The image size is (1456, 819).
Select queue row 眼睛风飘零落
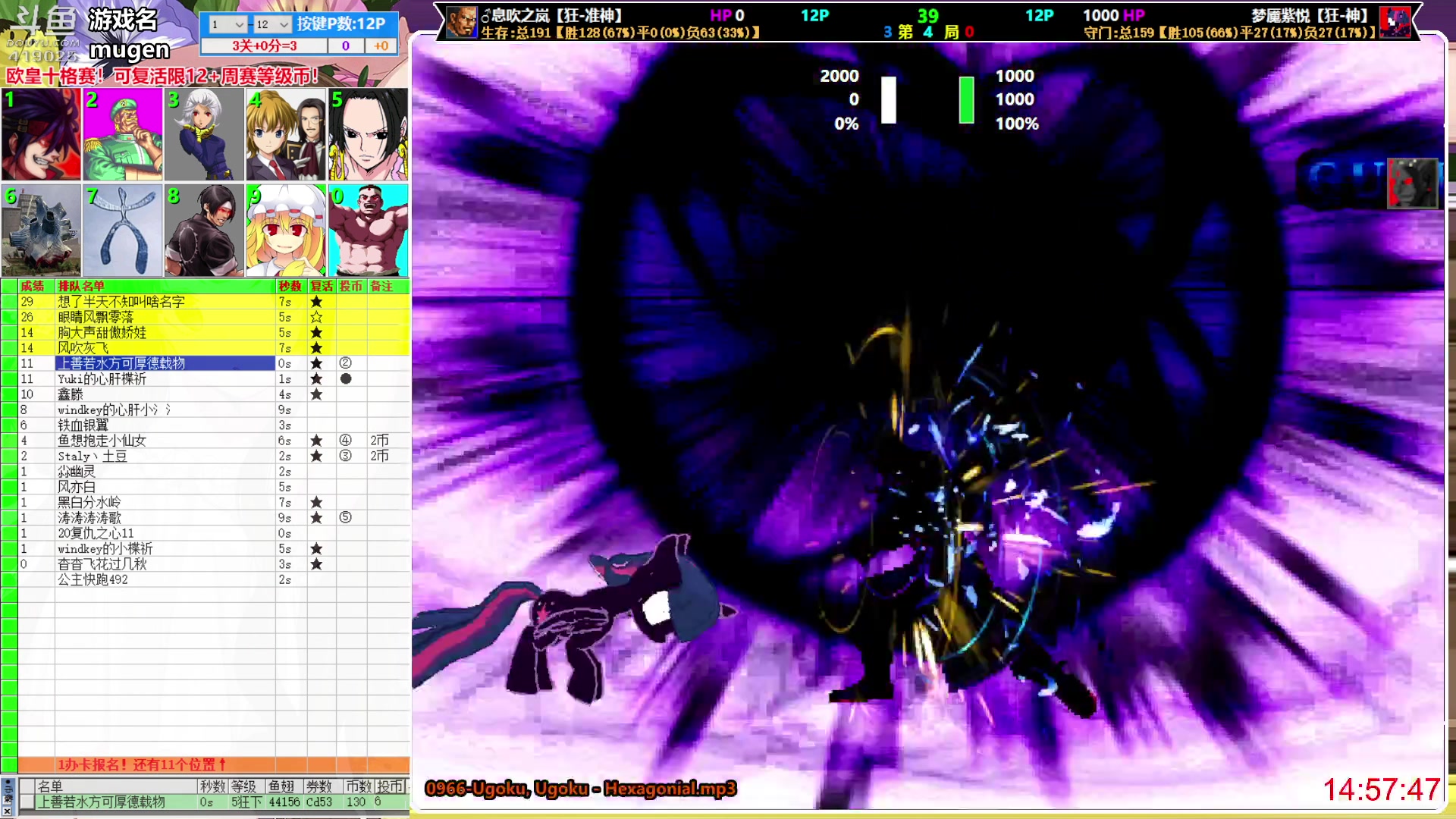click(x=214, y=317)
